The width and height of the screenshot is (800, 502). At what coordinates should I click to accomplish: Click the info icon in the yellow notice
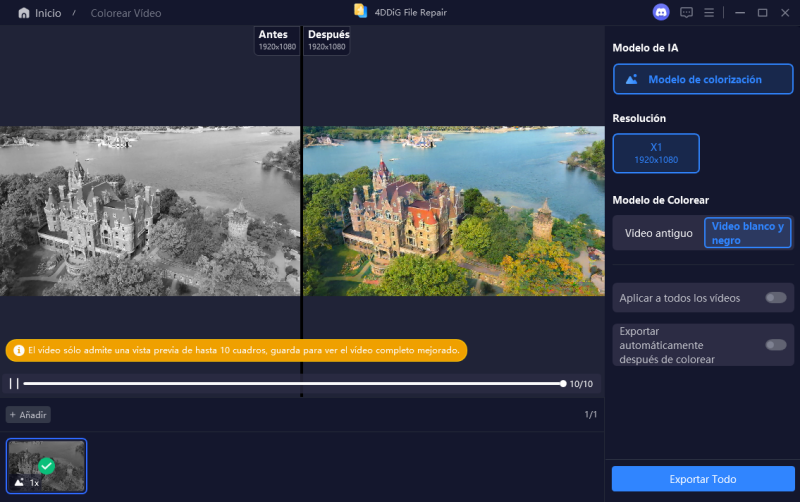tap(17, 351)
